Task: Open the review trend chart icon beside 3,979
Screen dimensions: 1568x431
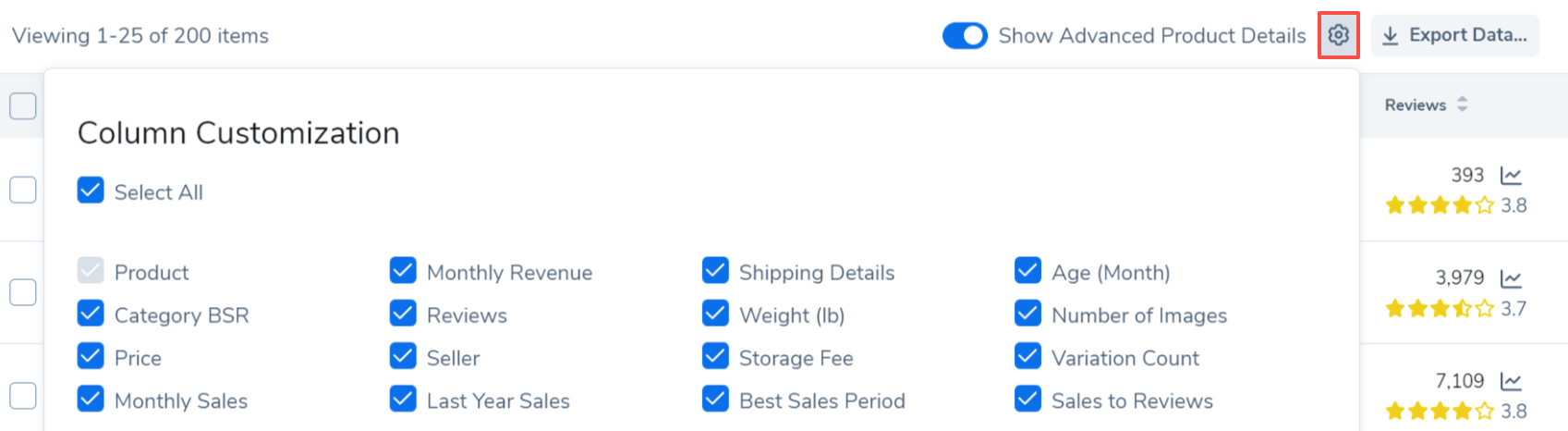Action: click(x=1511, y=278)
